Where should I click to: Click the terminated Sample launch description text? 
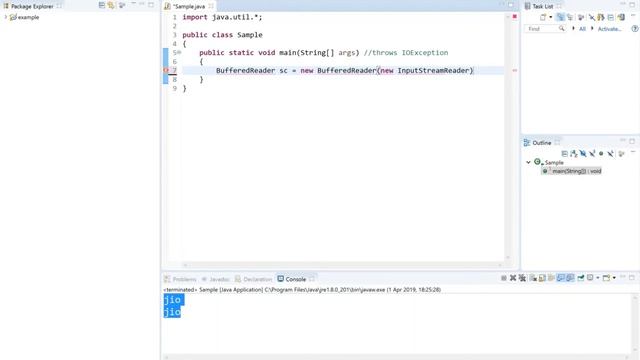click(x=302, y=289)
